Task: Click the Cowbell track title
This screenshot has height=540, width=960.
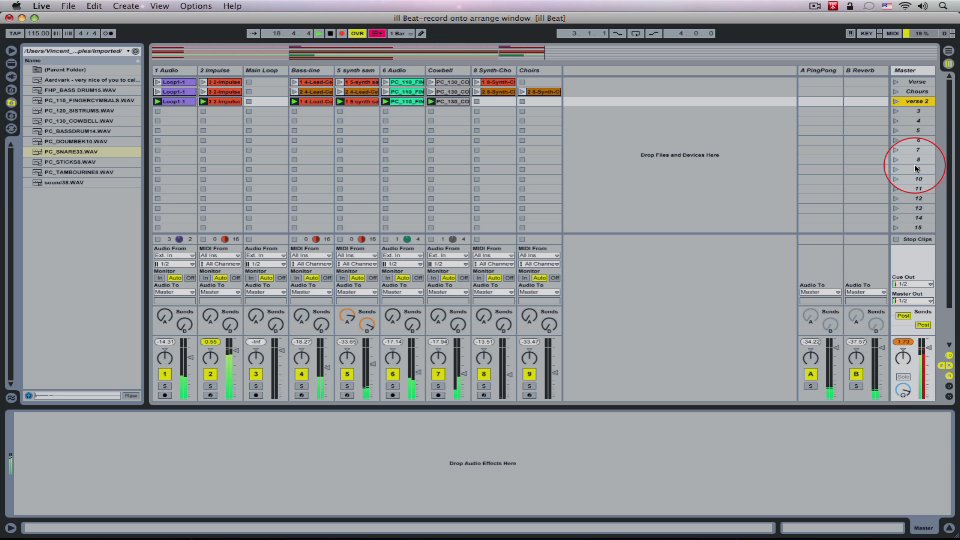Action: click(x=448, y=70)
